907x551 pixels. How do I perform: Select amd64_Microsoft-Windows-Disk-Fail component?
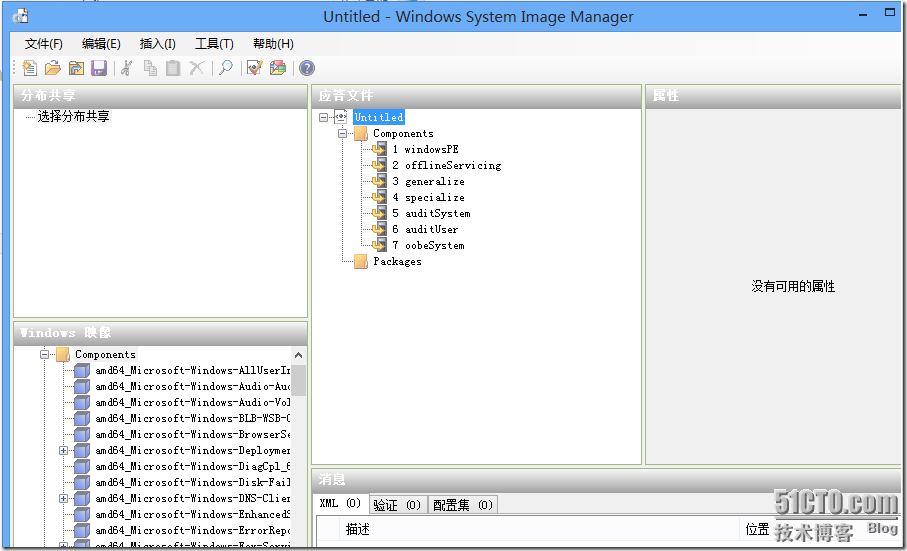(193, 482)
